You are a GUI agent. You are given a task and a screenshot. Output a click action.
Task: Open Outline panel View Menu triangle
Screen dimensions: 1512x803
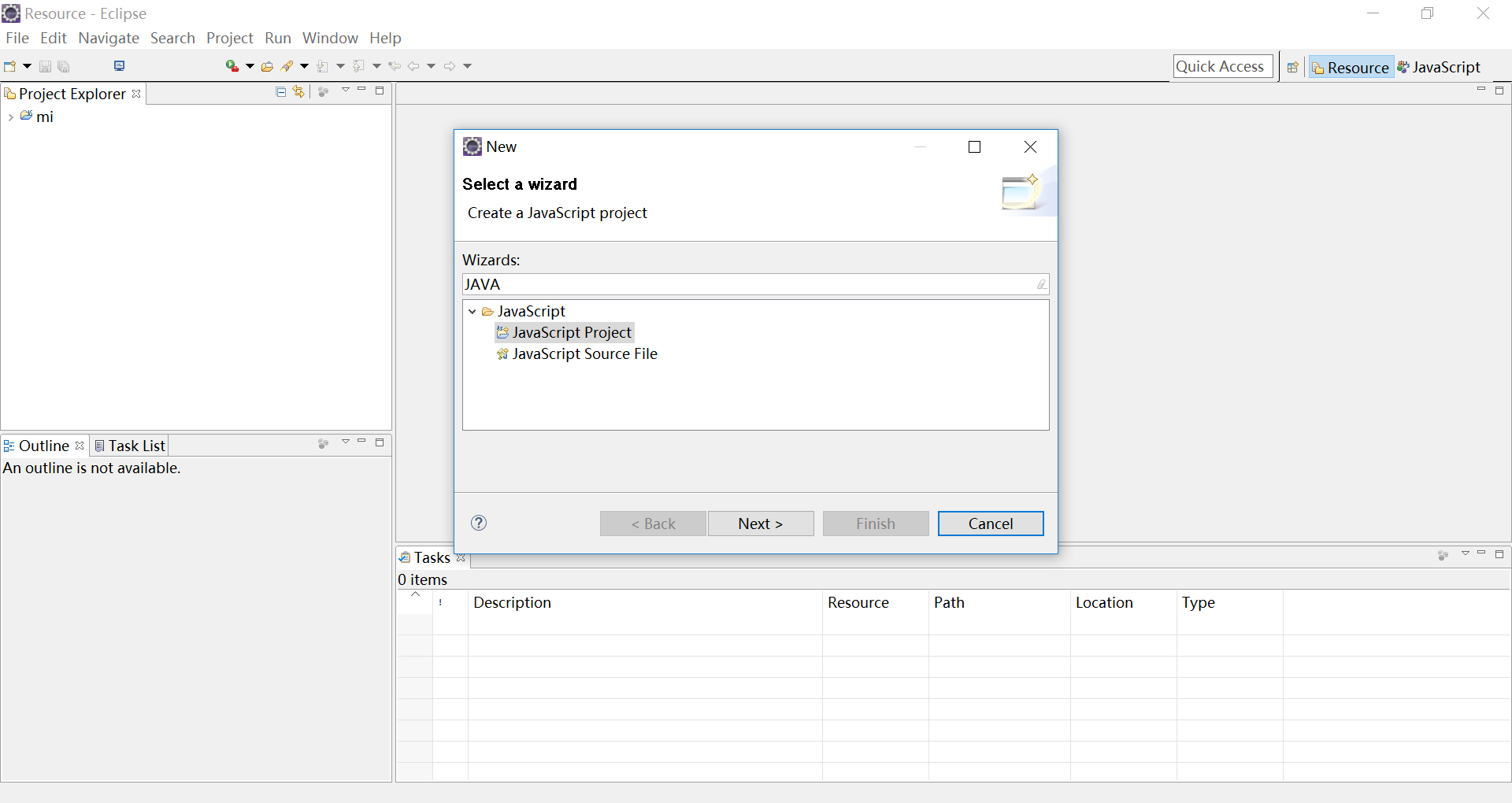click(x=345, y=442)
